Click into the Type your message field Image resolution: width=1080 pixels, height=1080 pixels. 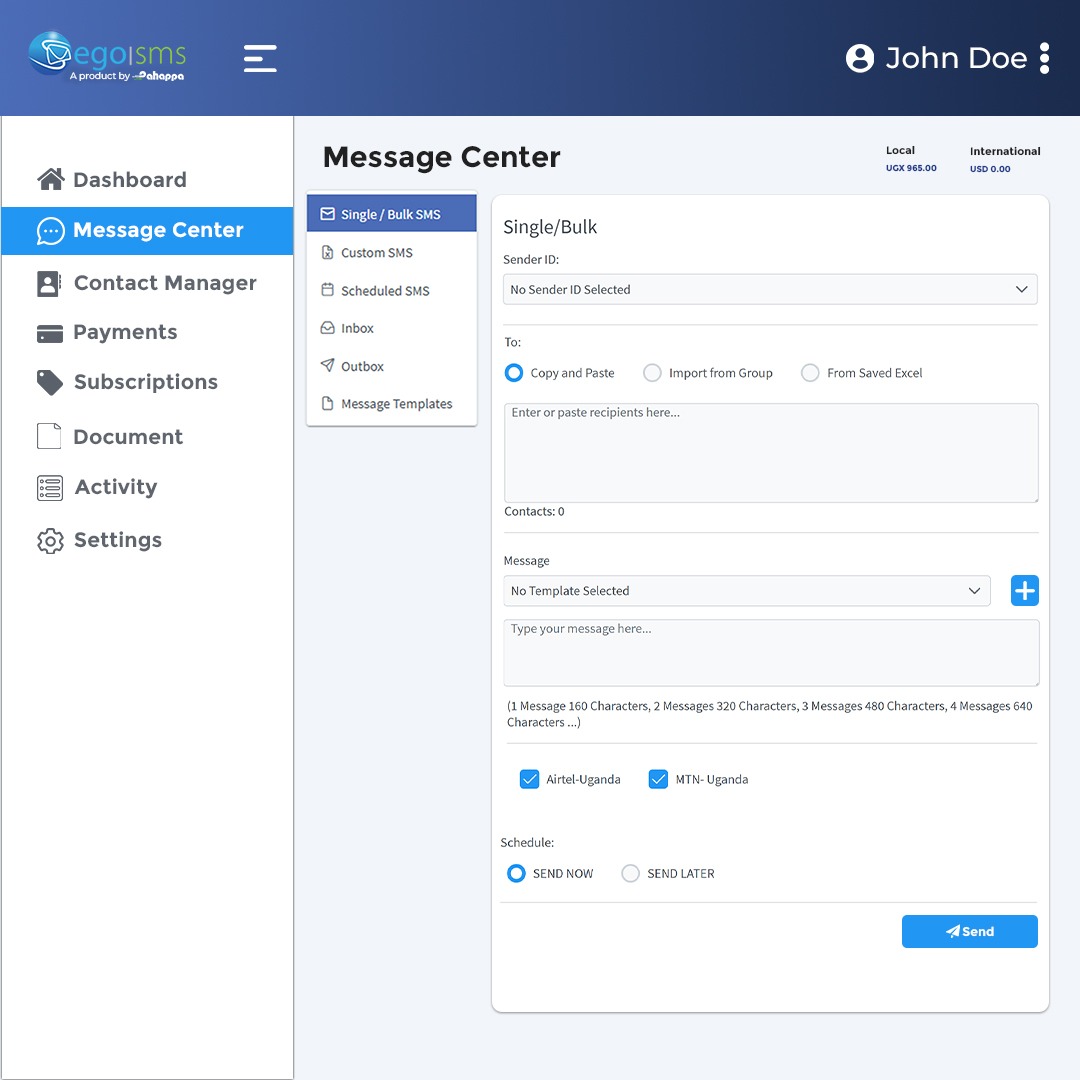click(x=771, y=652)
